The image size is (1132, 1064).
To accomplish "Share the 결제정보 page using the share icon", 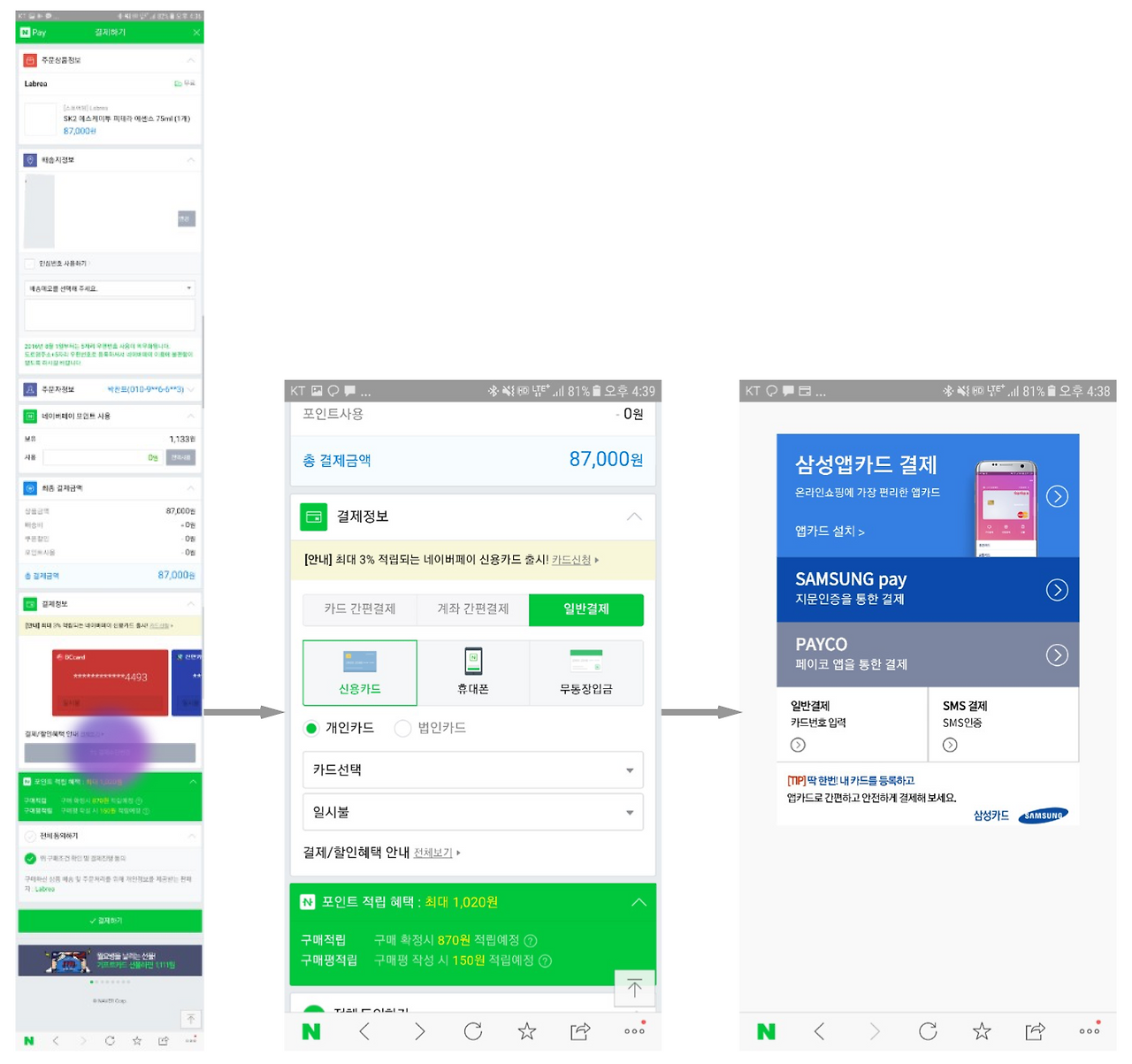I will click(580, 1031).
